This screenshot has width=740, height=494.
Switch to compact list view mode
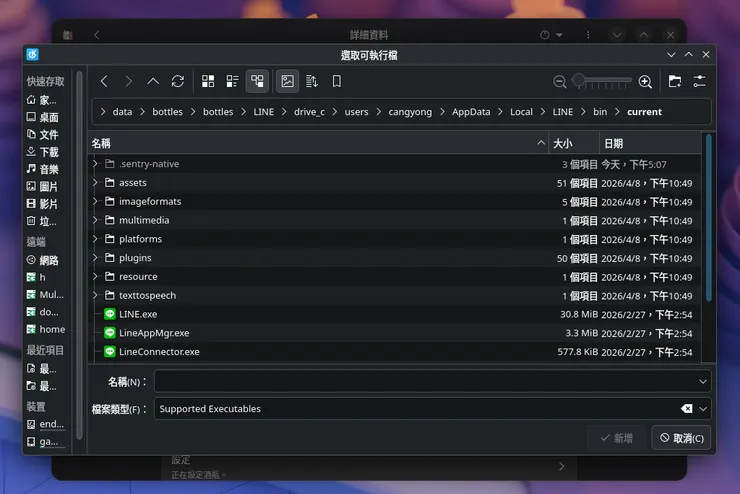pos(232,81)
